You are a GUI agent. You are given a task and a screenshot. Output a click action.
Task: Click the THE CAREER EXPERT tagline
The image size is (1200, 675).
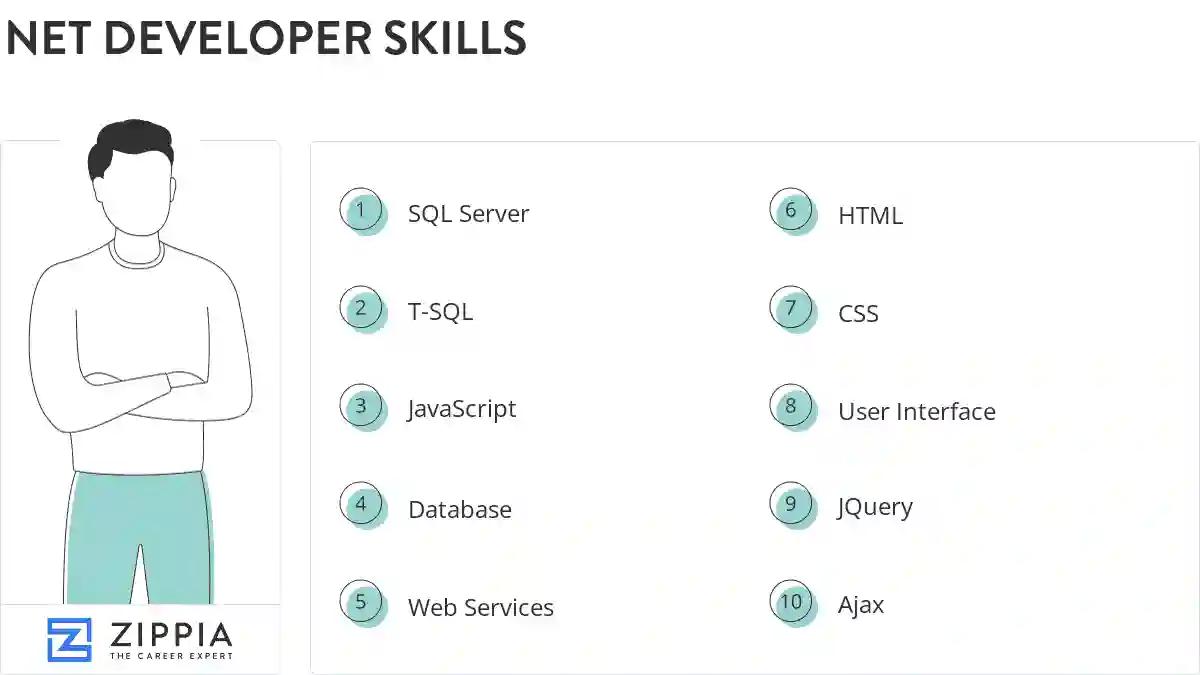tap(171, 655)
